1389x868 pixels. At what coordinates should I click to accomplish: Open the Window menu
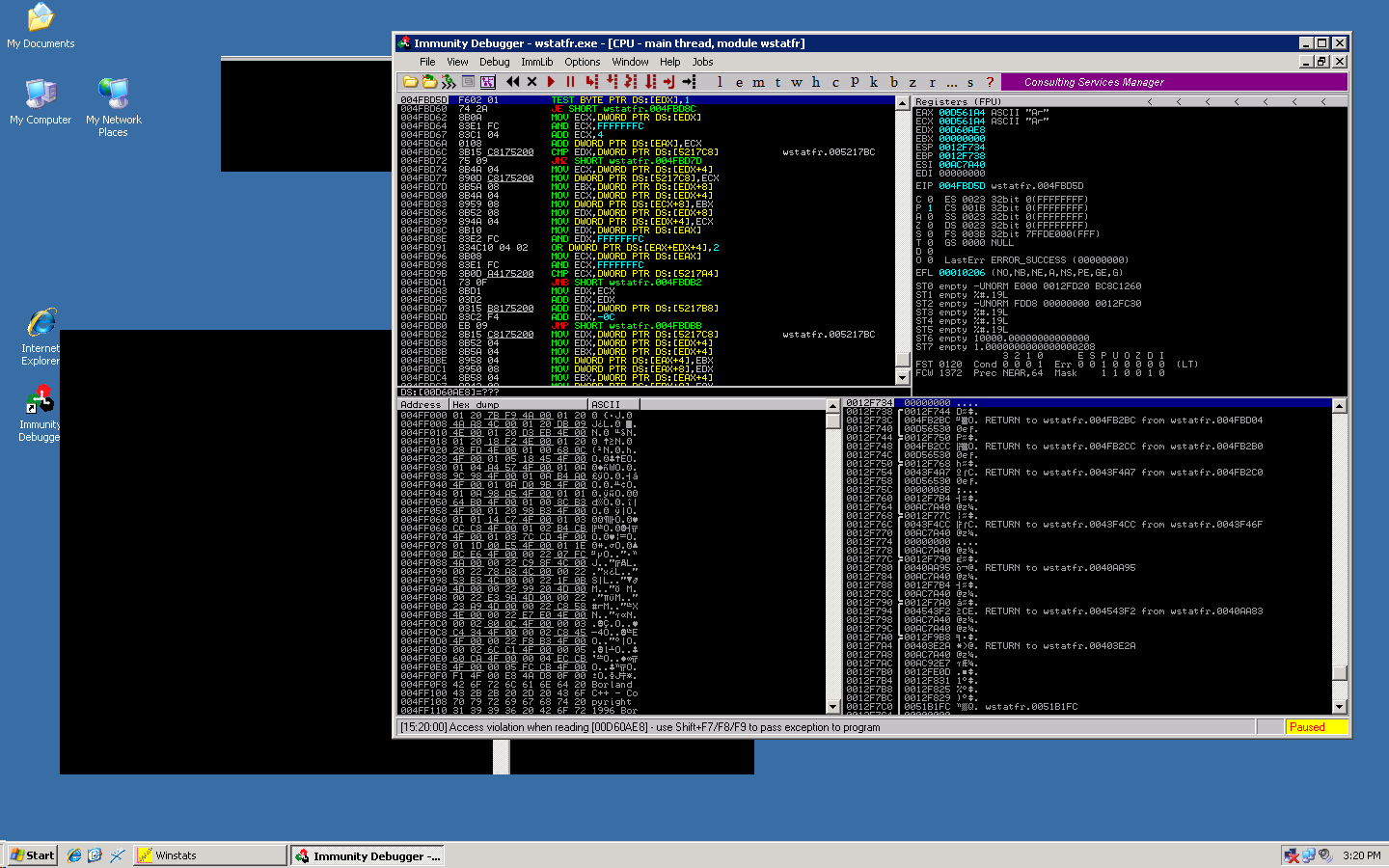(630, 62)
